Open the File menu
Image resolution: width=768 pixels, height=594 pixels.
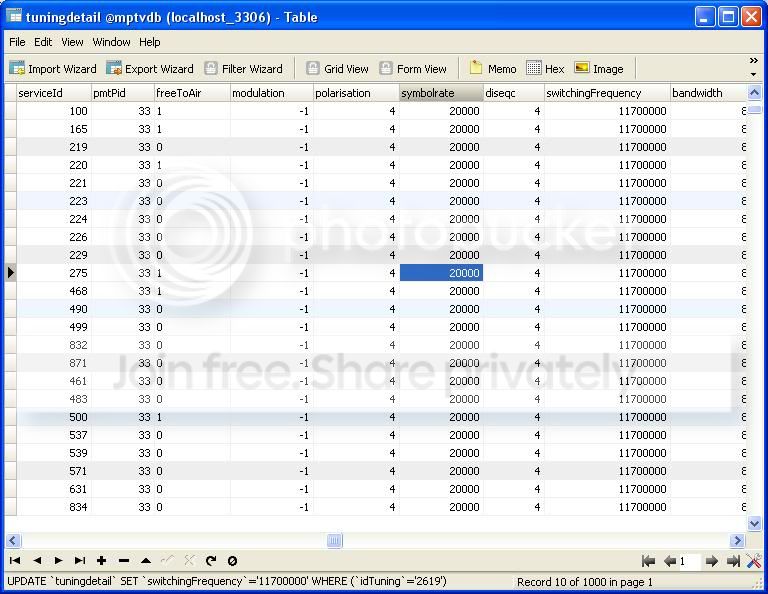coord(17,42)
